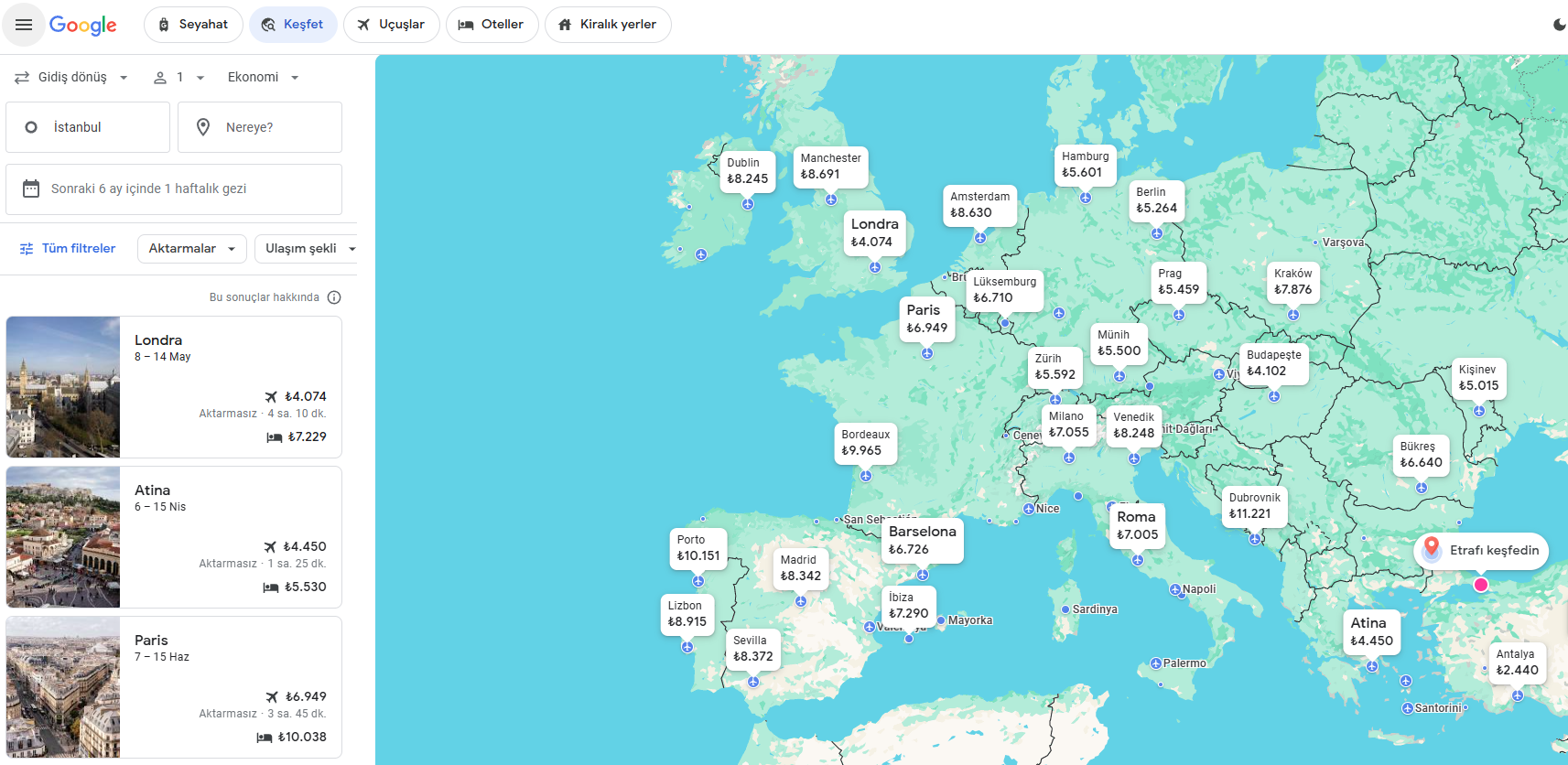Click the Google logo
Viewport: 1568px width, 765px height.
click(x=82, y=25)
